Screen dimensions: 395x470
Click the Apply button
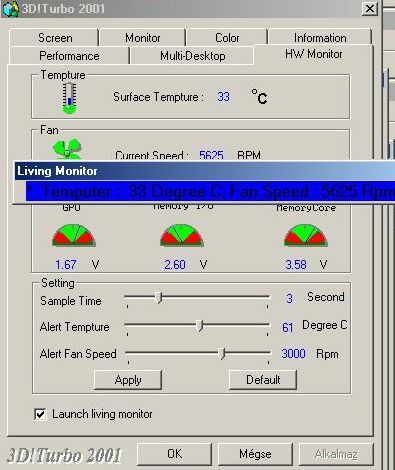128,380
